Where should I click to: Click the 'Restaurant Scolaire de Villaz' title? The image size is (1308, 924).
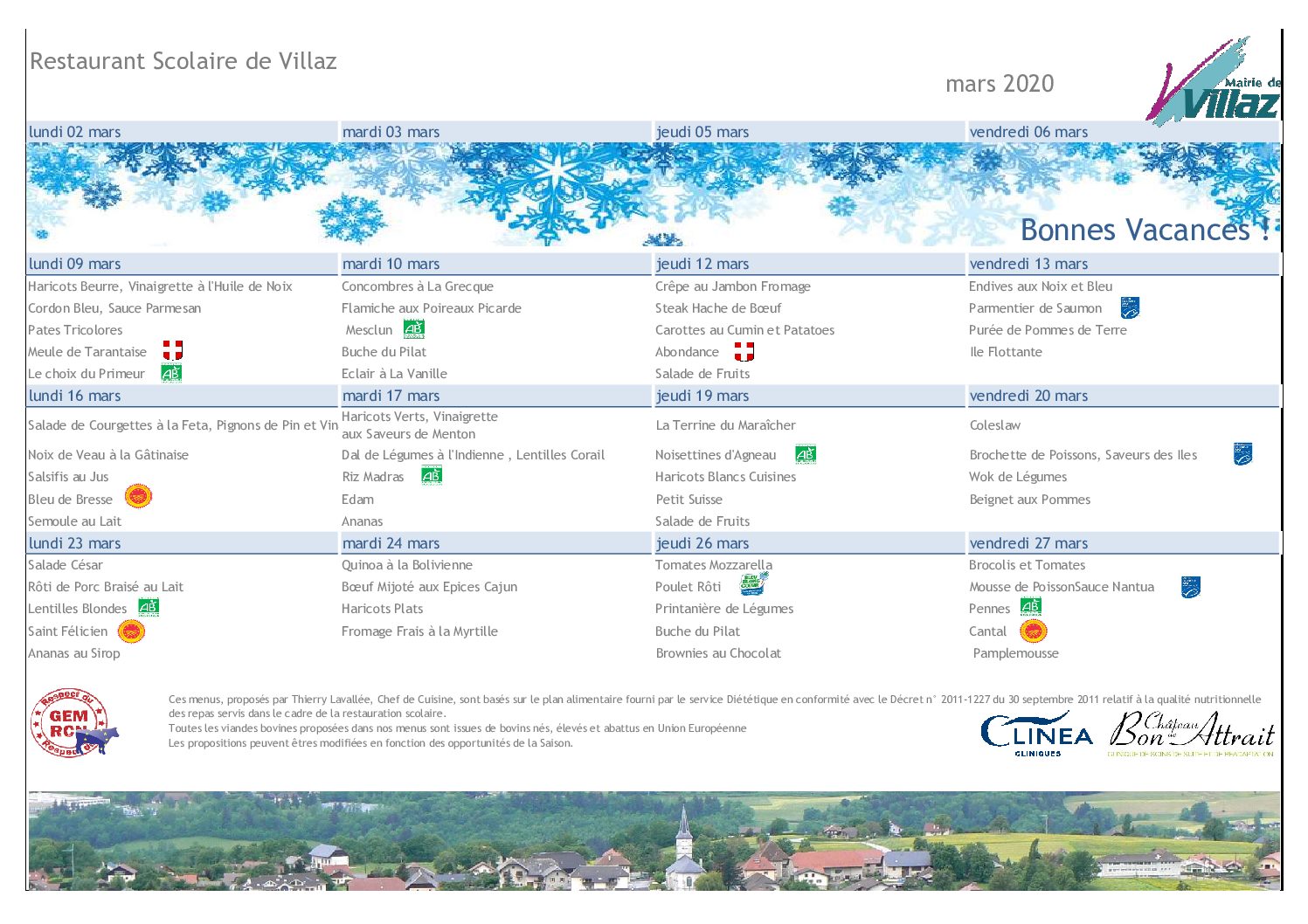(183, 61)
